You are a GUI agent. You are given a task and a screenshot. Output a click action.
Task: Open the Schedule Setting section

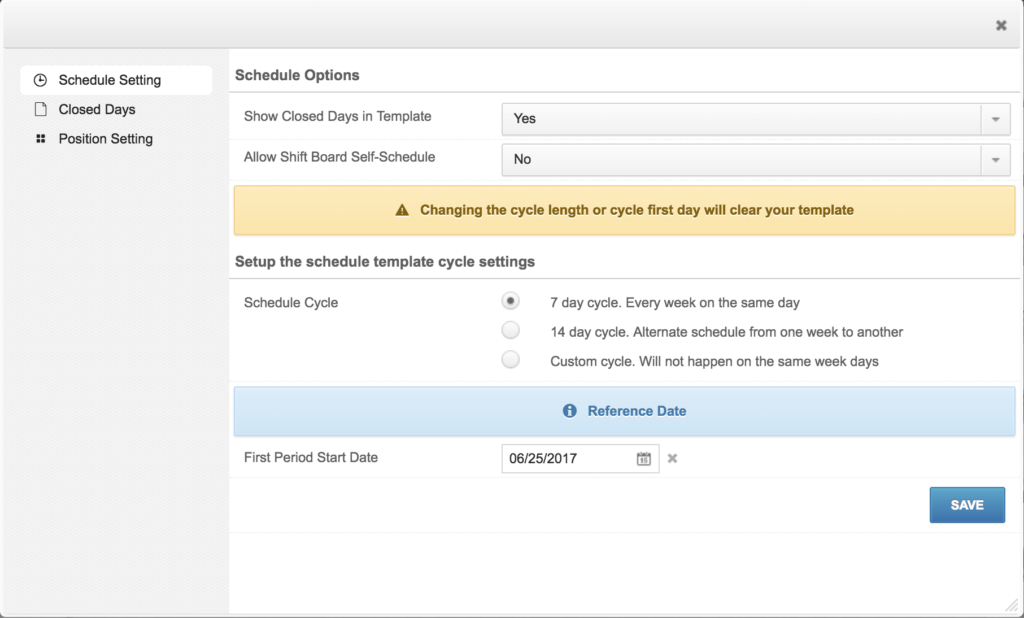coord(116,80)
